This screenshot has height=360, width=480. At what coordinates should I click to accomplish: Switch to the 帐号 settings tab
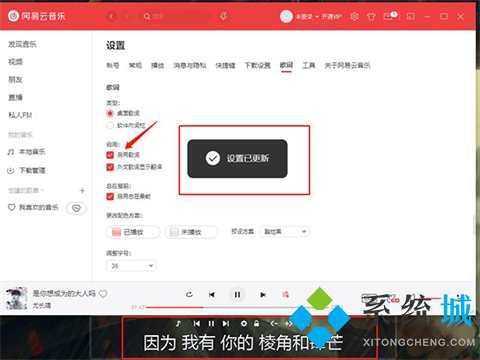point(113,65)
